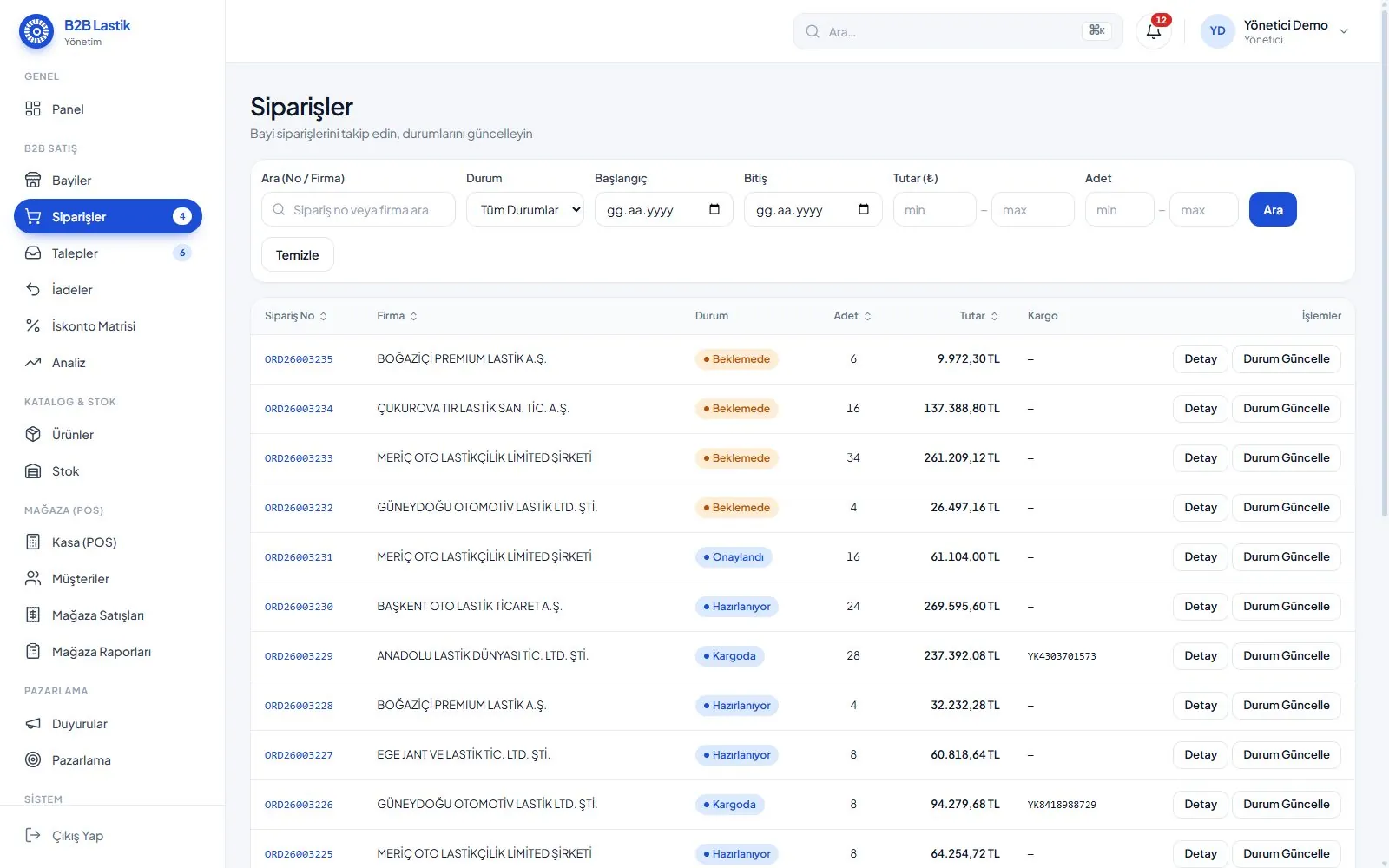
Task: Open the Bayiler store icon
Action: (x=33, y=180)
